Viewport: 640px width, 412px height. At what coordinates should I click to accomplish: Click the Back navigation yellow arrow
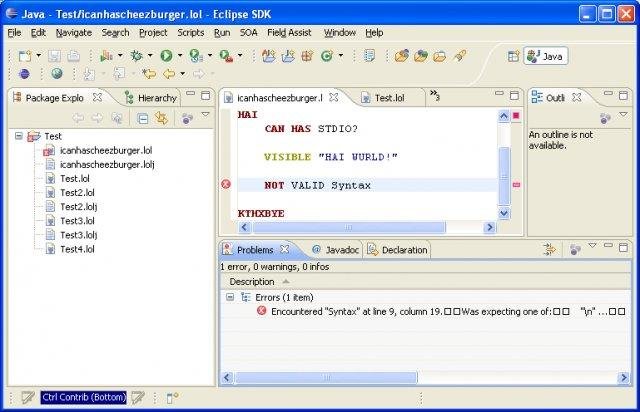[x=169, y=74]
